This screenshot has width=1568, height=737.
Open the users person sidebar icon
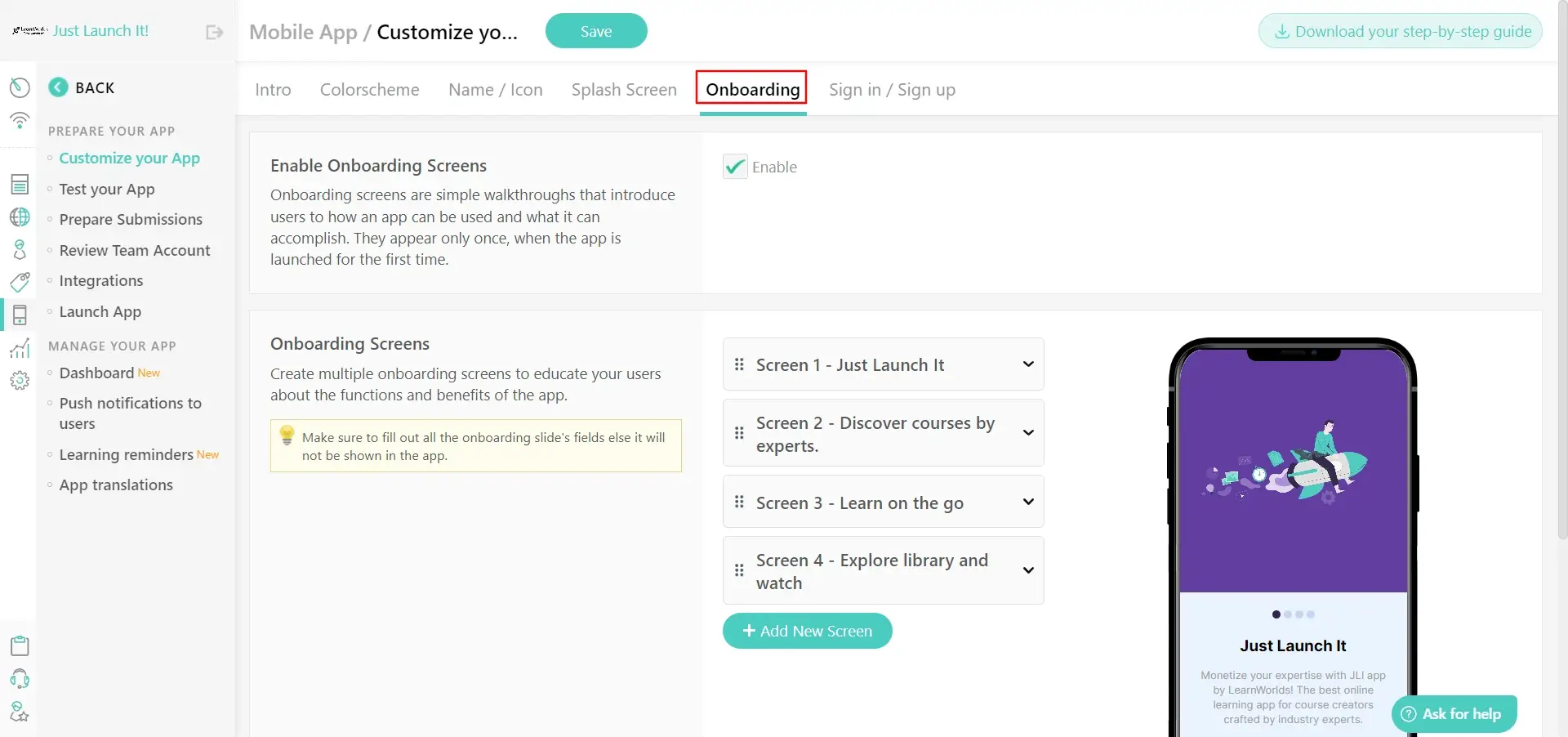[x=20, y=249]
